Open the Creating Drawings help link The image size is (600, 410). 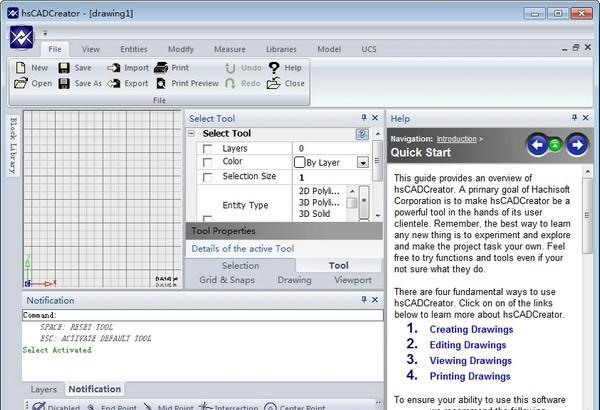click(471, 329)
